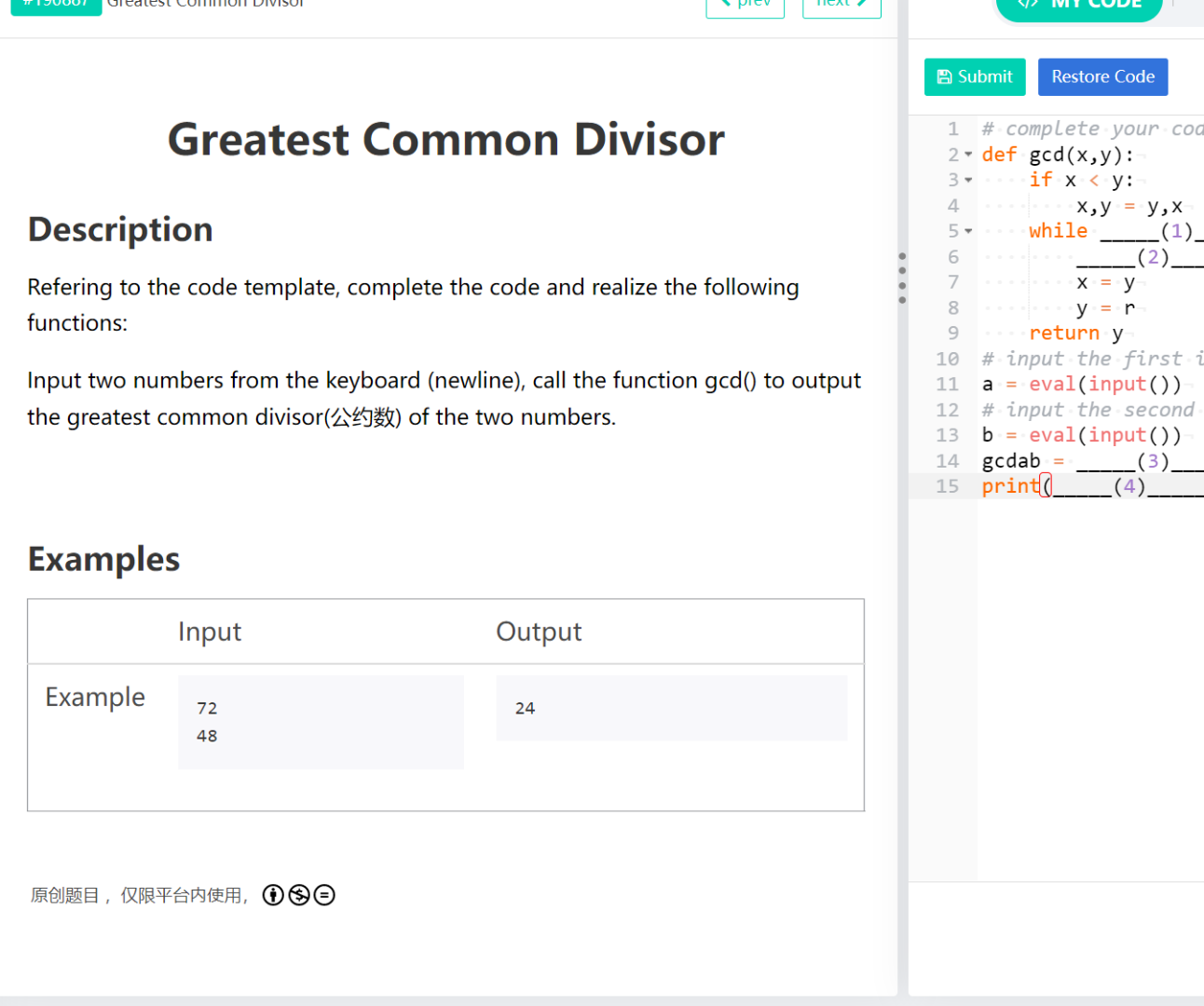
Task: Click the save disk icon inside Submit
Action: coord(946,76)
